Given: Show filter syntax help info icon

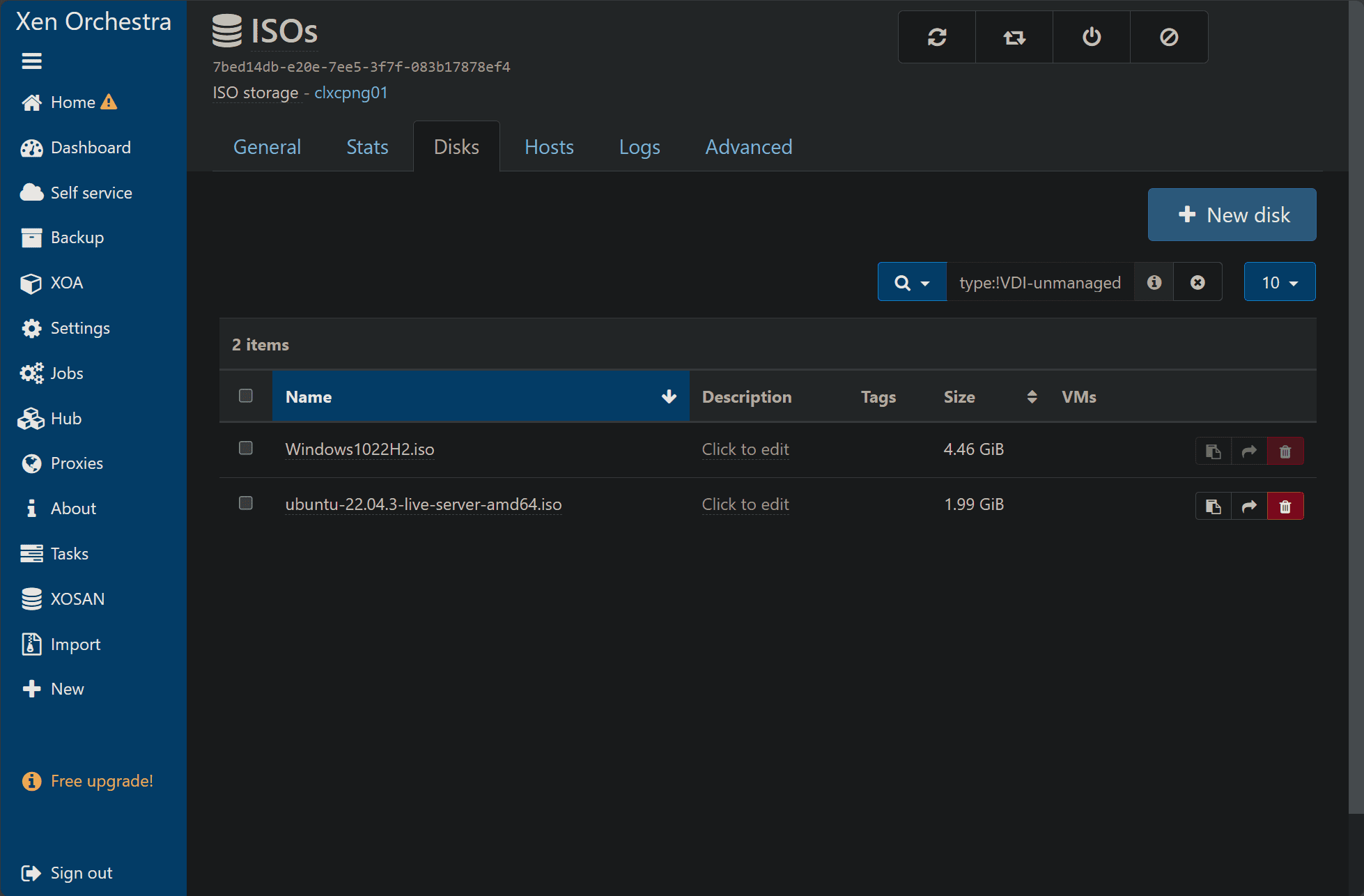Looking at the screenshot, I should (x=1154, y=282).
